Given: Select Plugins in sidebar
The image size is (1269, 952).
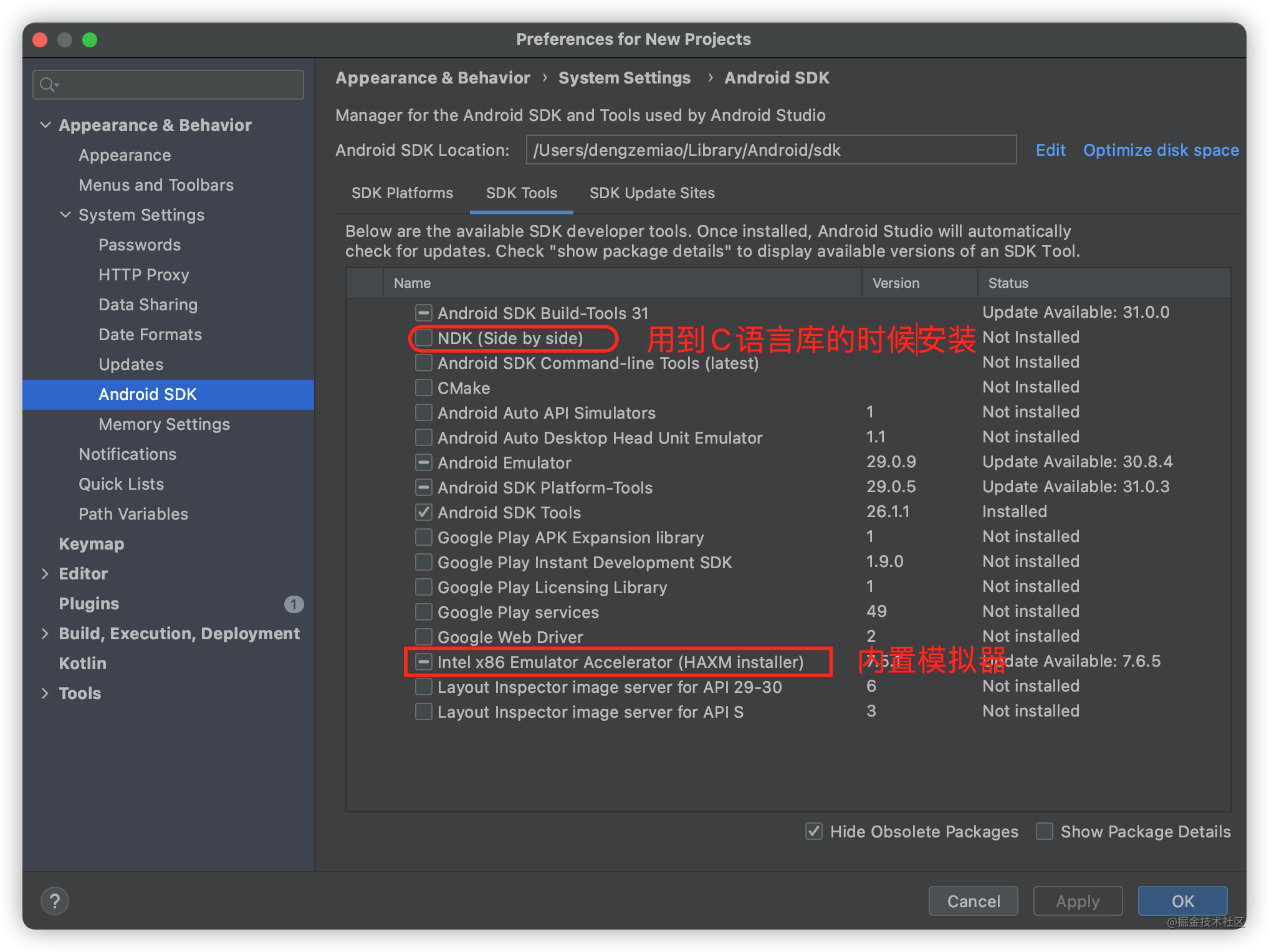Looking at the screenshot, I should (89, 604).
